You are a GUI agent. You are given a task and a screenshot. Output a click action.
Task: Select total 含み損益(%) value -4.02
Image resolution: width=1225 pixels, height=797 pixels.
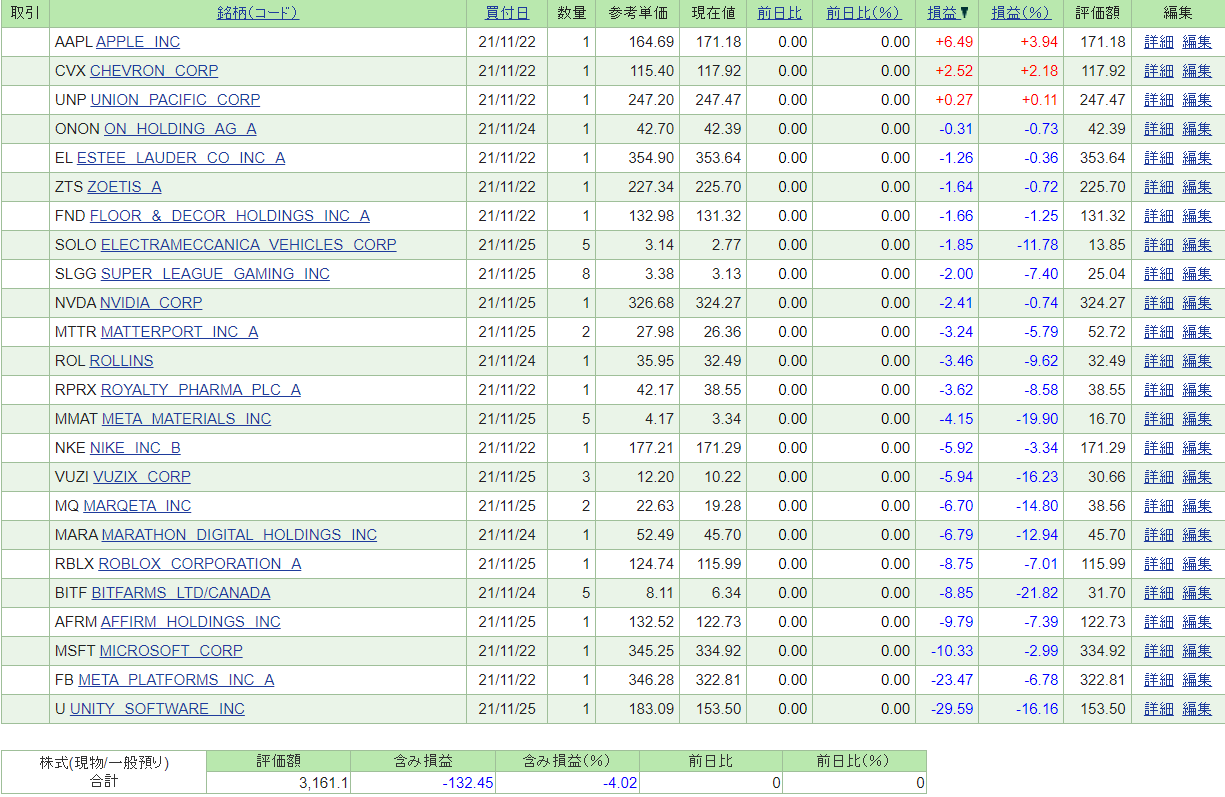(619, 783)
